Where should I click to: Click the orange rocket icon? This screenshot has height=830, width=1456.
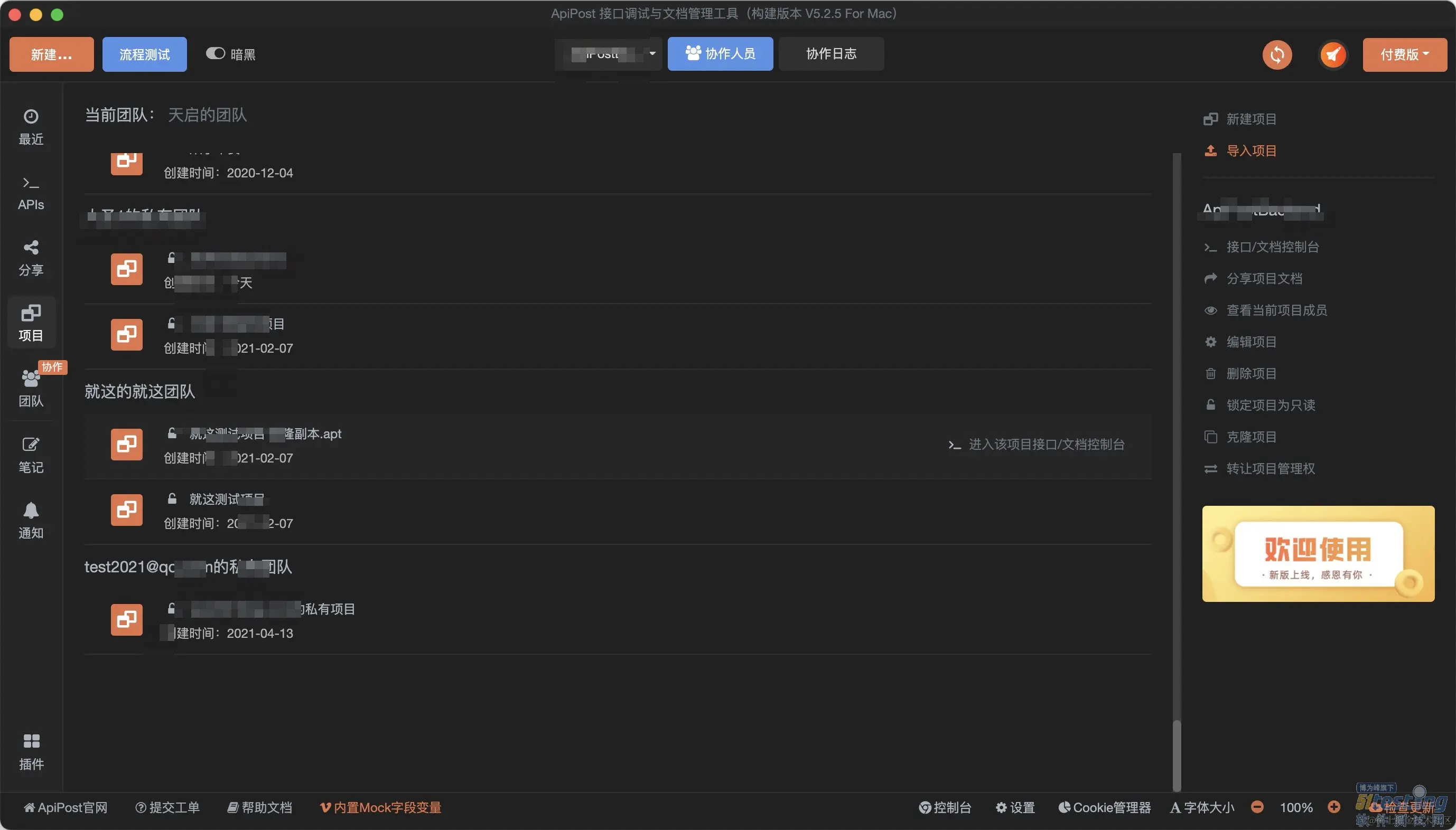pos(1332,55)
